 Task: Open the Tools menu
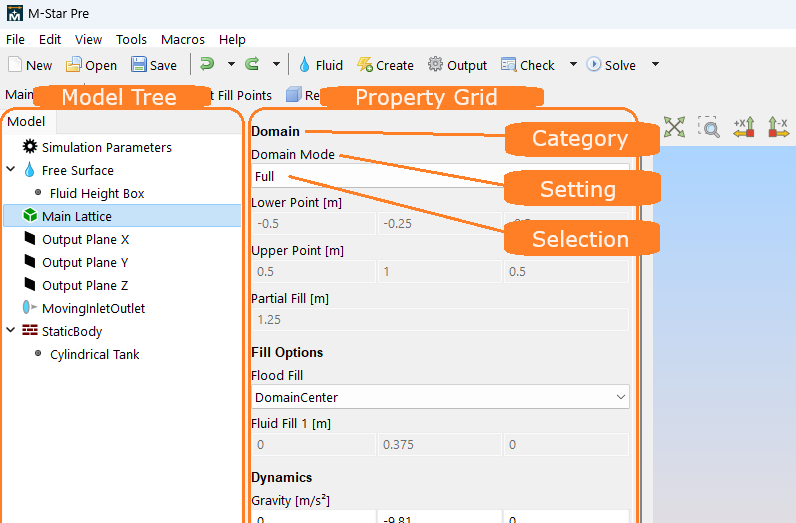pos(131,39)
